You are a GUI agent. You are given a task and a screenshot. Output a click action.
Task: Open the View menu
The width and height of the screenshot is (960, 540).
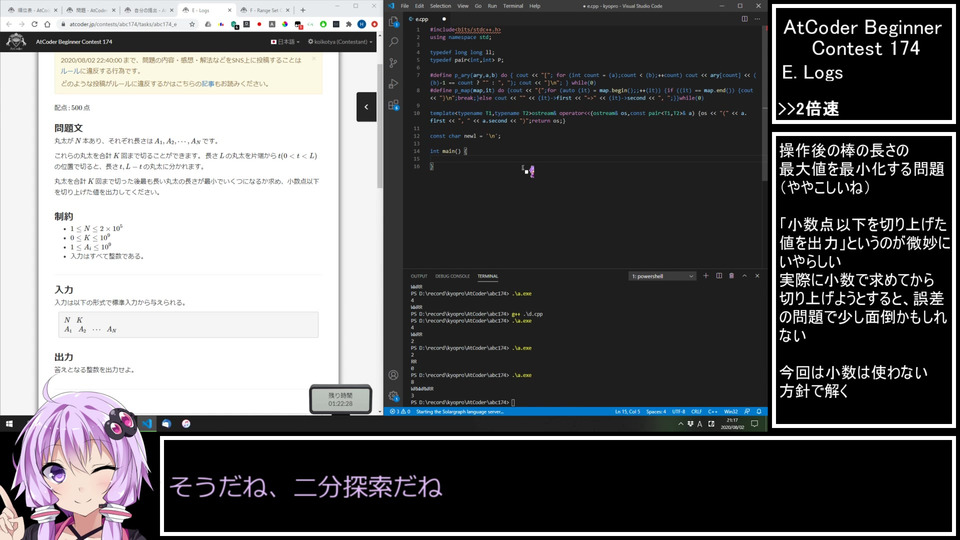(463, 6)
